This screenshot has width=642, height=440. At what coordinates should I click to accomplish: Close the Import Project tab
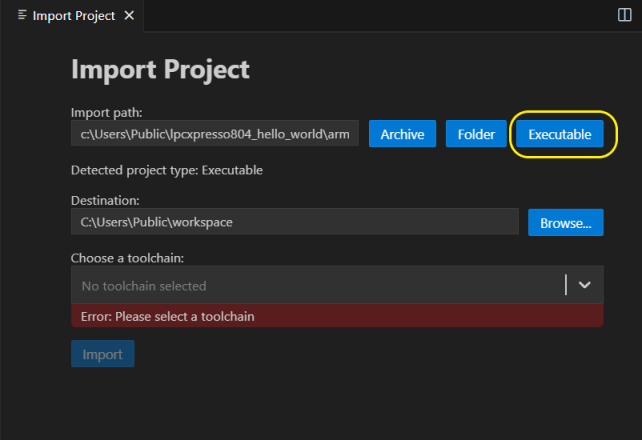coord(129,16)
